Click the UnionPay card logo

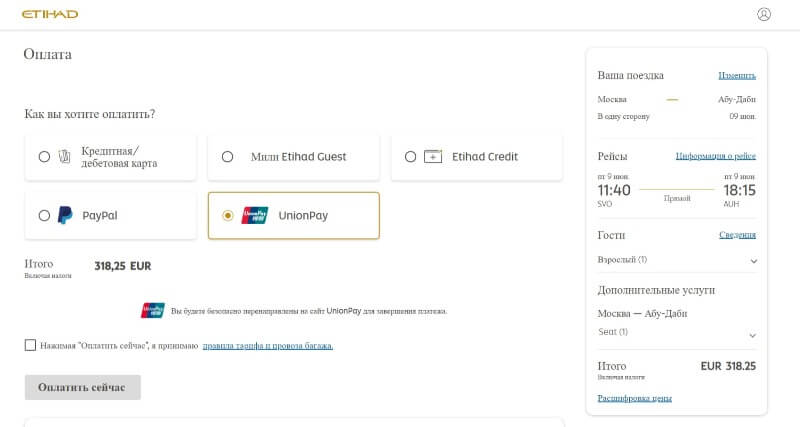pyautogui.click(x=255, y=215)
